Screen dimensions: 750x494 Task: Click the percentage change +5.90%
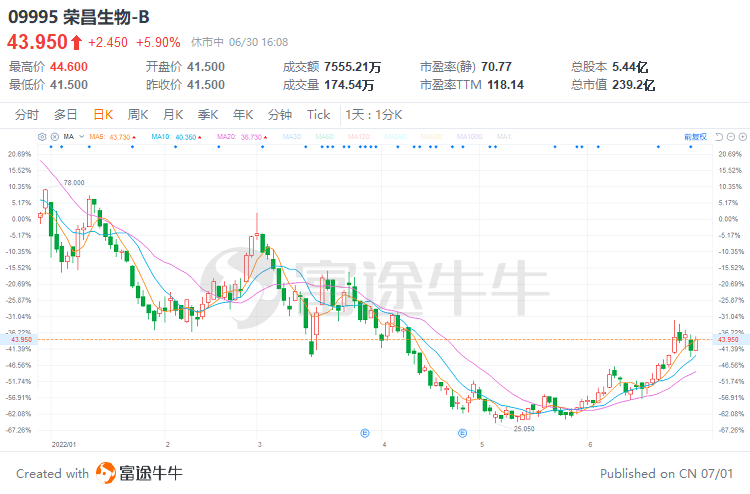[x=158, y=43]
